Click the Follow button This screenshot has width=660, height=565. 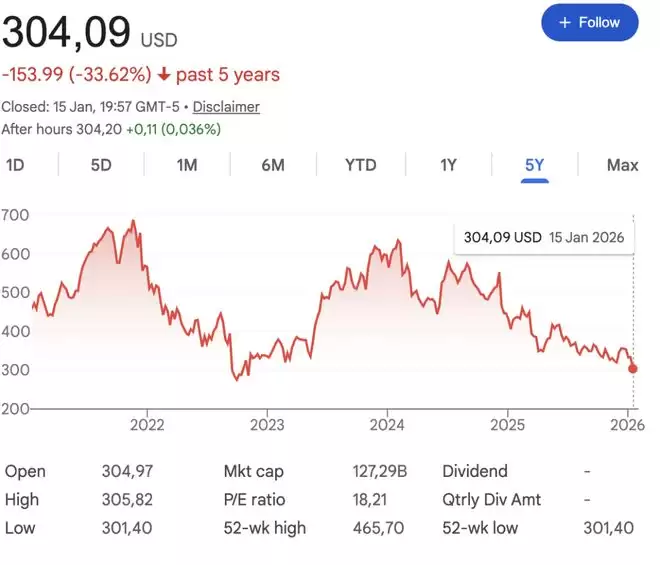pos(589,22)
